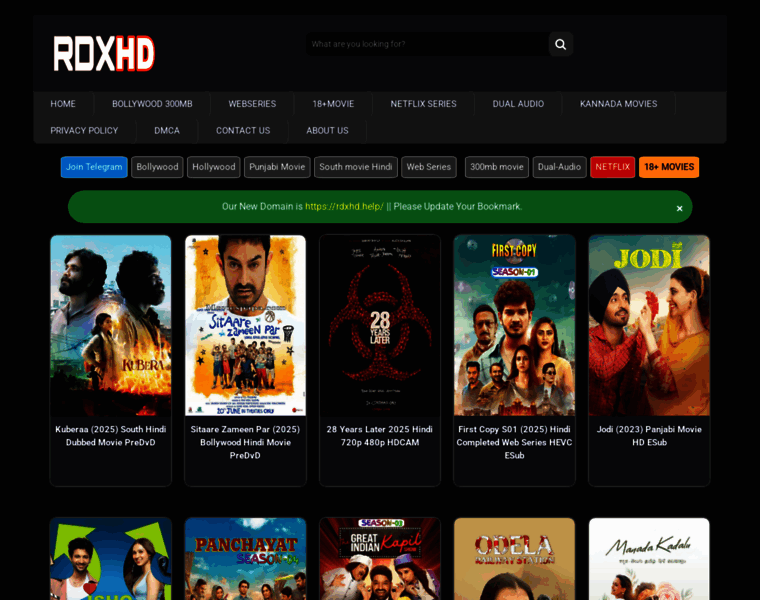The width and height of the screenshot is (760, 600).
Task: Go to the DMCA page
Action: tap(167, 130)
